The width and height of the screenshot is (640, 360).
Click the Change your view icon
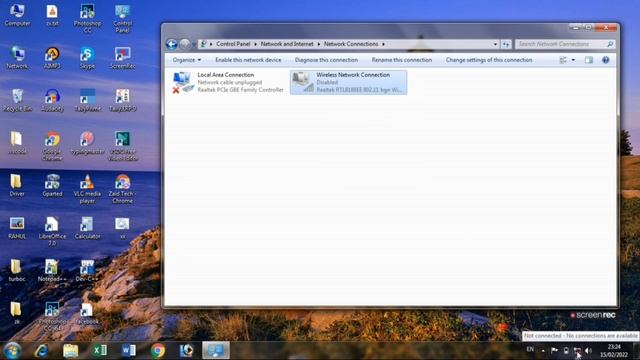(563, 60)
